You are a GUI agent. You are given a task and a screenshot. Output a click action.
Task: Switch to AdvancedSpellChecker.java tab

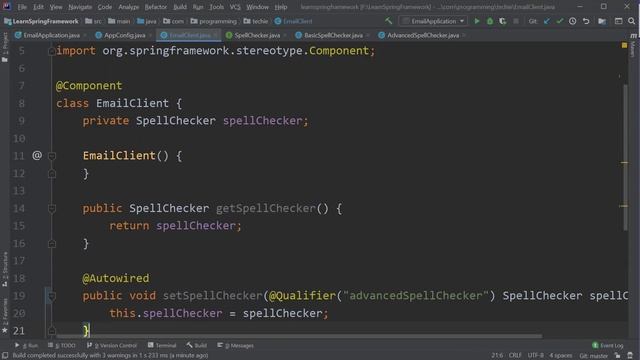[x=422, y=35]
